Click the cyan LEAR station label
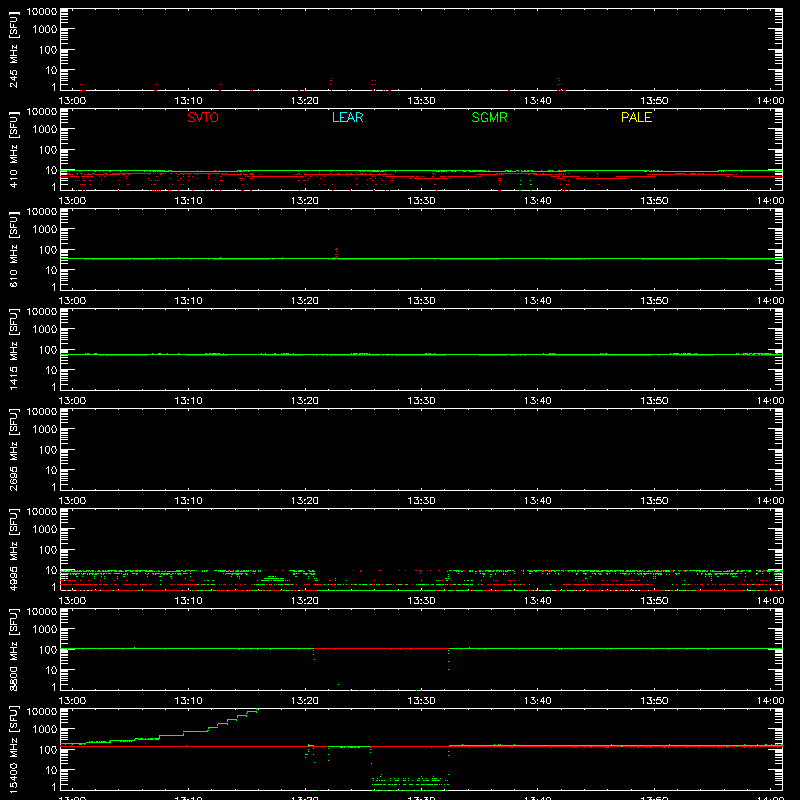Image resolution: width=800 pixels, height=800 pixels. click(x=347, y=117)
